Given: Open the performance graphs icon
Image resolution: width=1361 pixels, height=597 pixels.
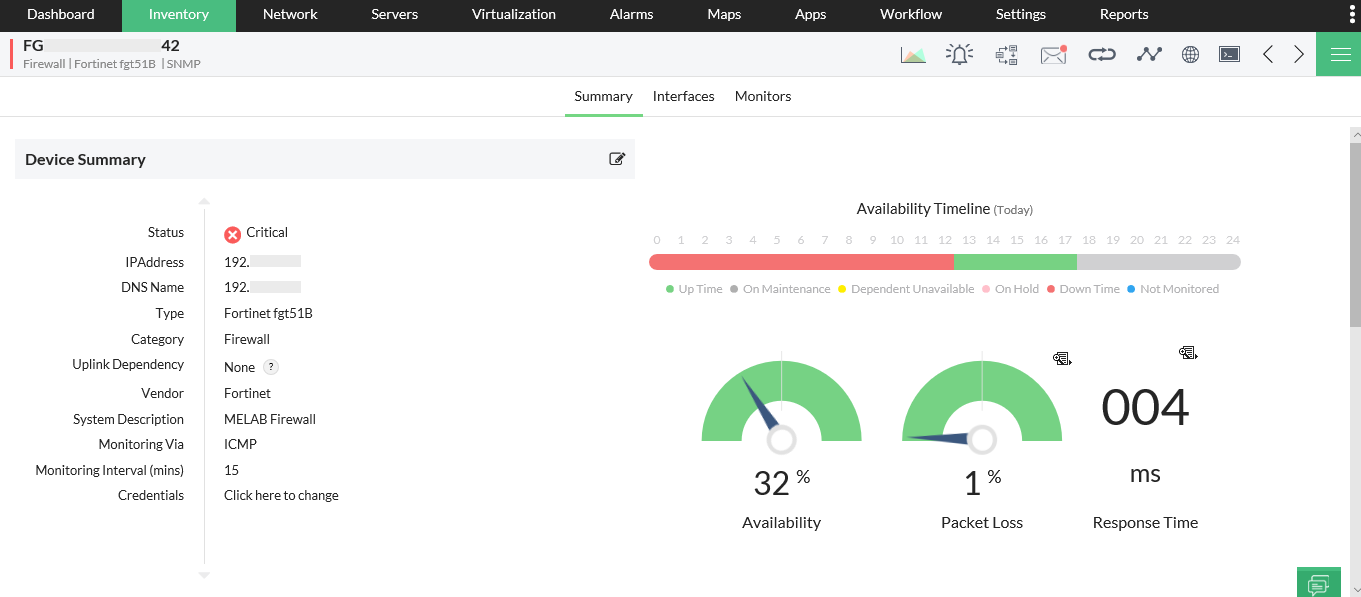Looking at the screenshot, I should point(913,54).
